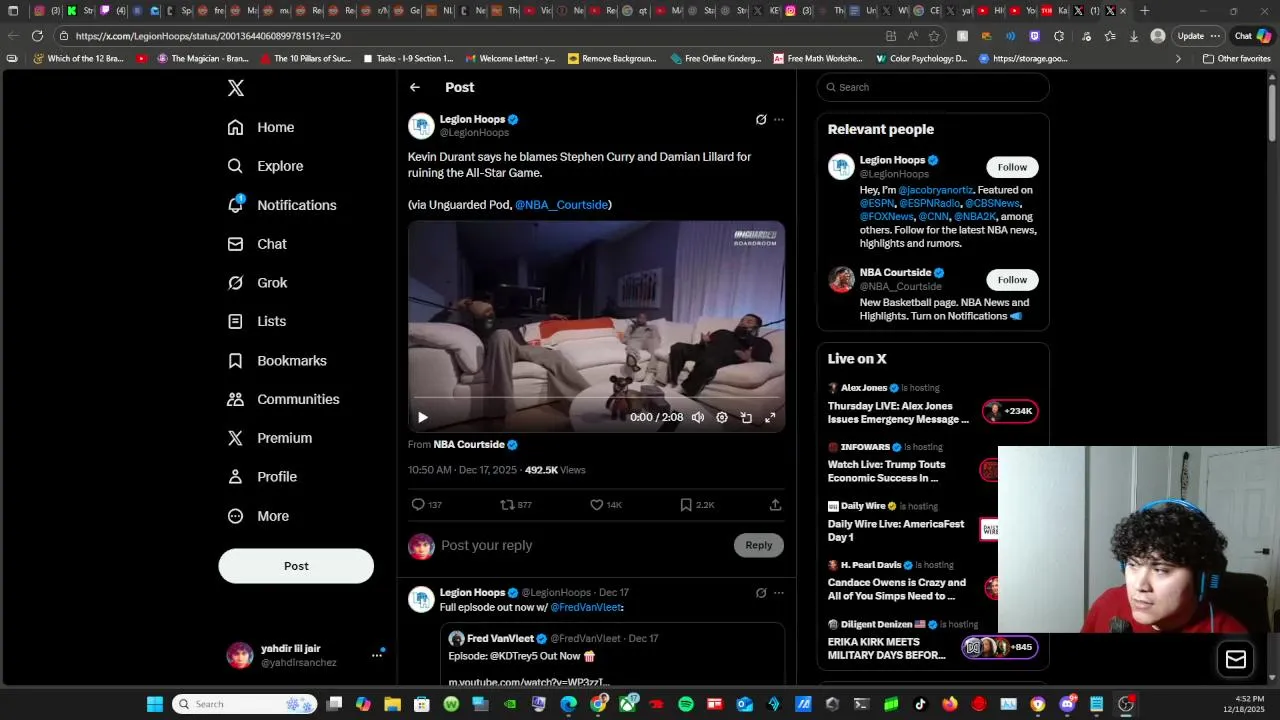The height and width of the screenshot is (720, 1280).
Task: Open account menu dots beside yahdir lil jair
Action: click(377, 655)
